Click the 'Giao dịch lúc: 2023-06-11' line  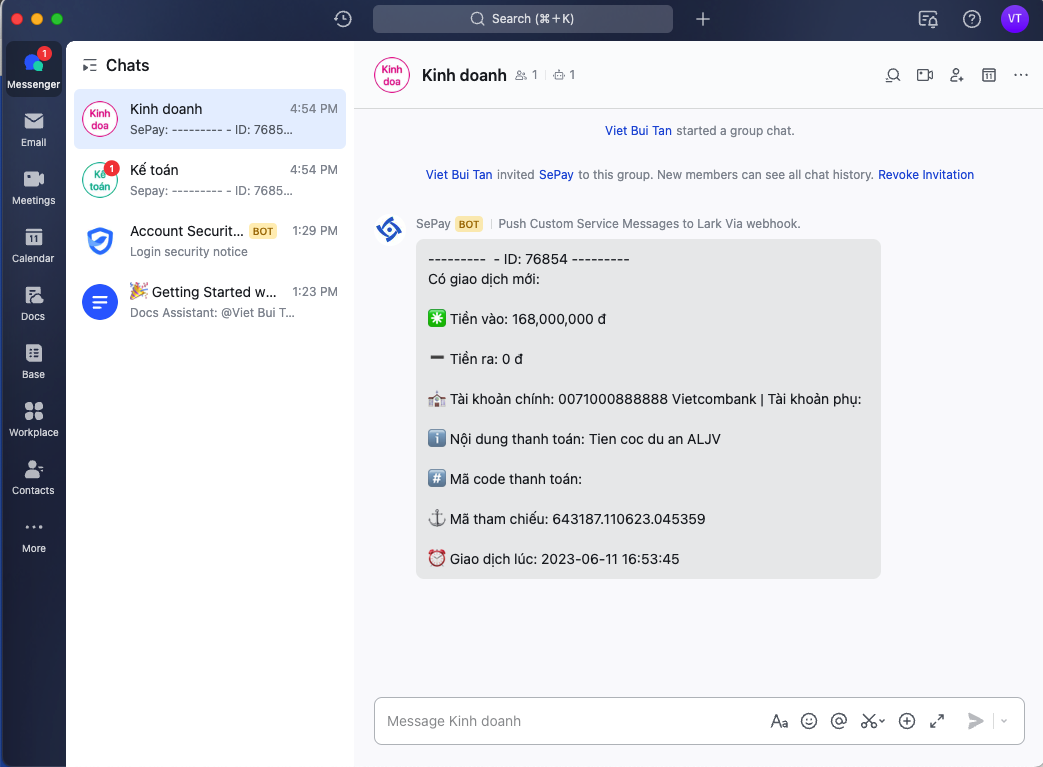(553, 559)
